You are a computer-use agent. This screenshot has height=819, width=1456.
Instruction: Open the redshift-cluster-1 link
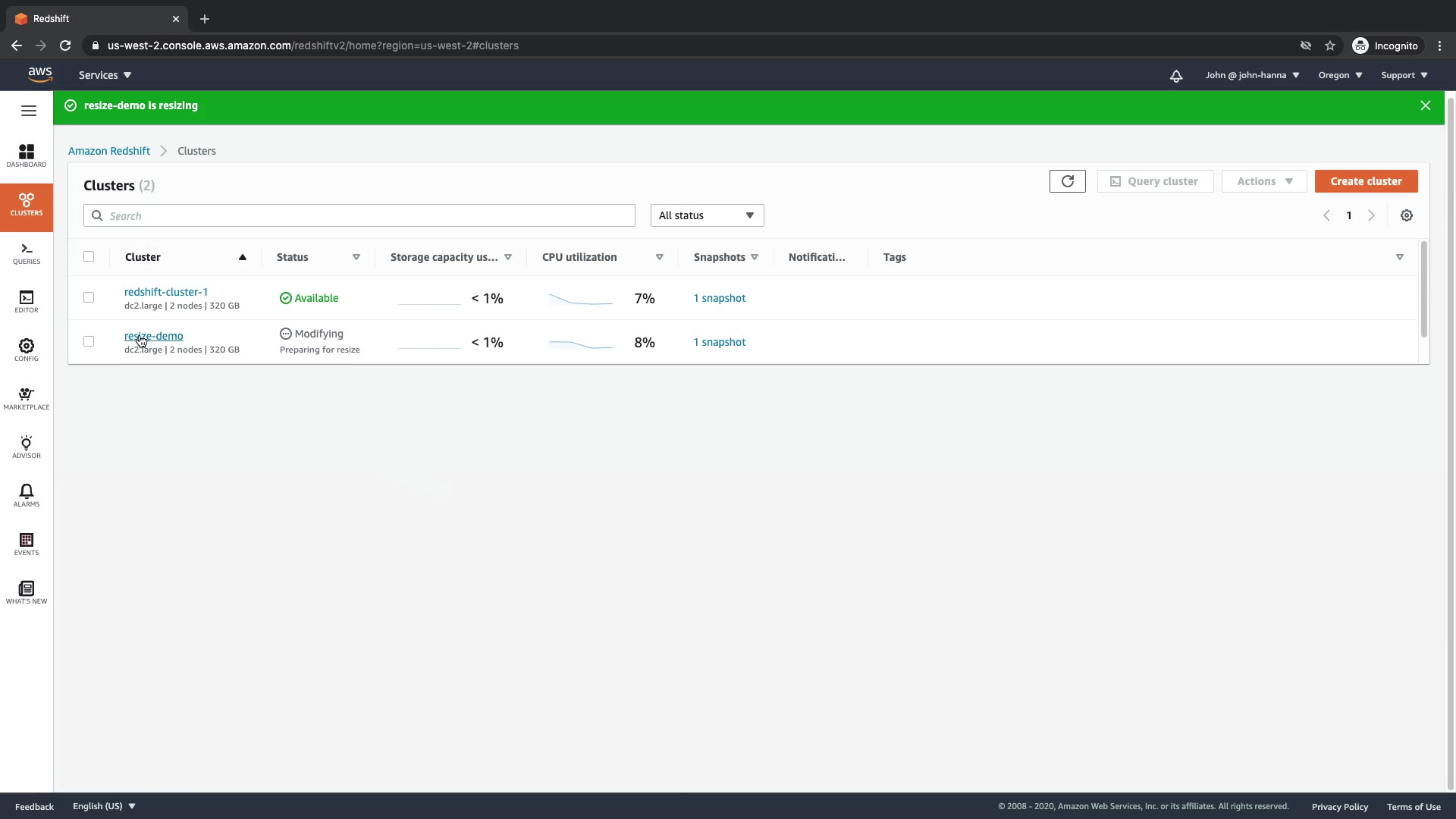coord(166,292)
